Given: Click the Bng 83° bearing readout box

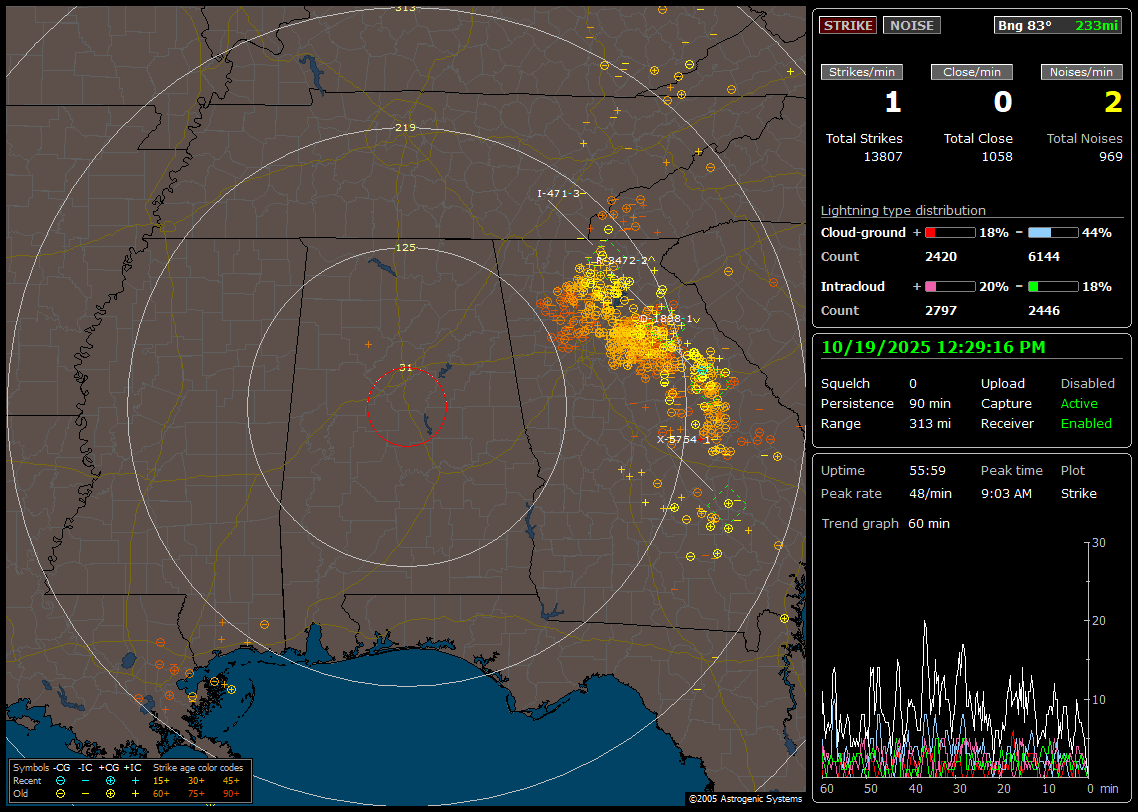Looking at the screenshot, I should (1058, 25).
